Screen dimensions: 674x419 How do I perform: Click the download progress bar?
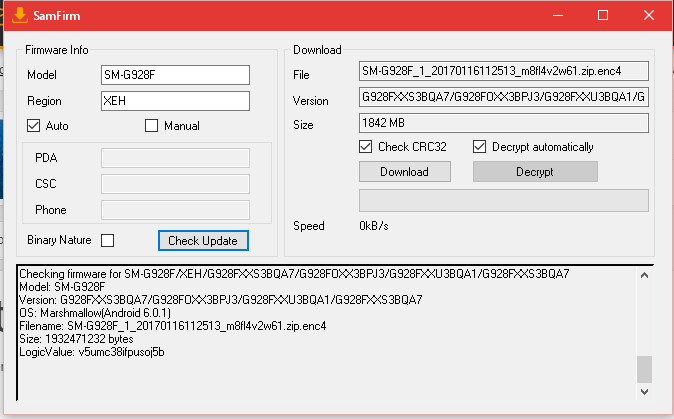(x=504, y=200)
